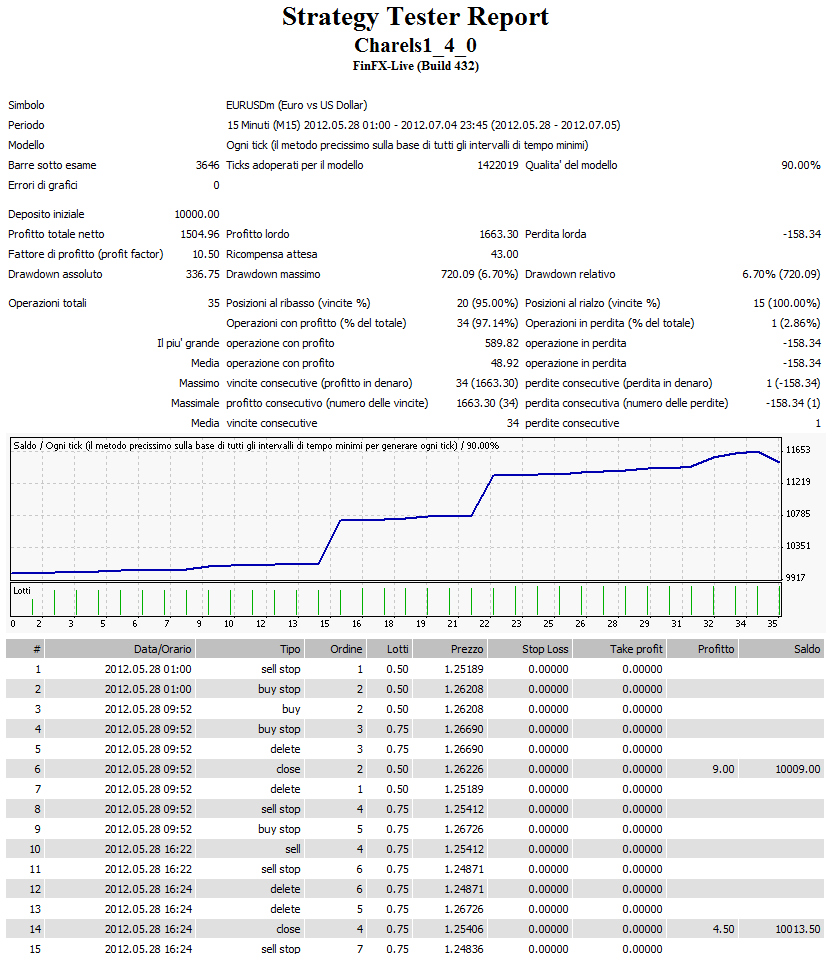
Task: Click the Tipo column header
Action: coord(290,648)
